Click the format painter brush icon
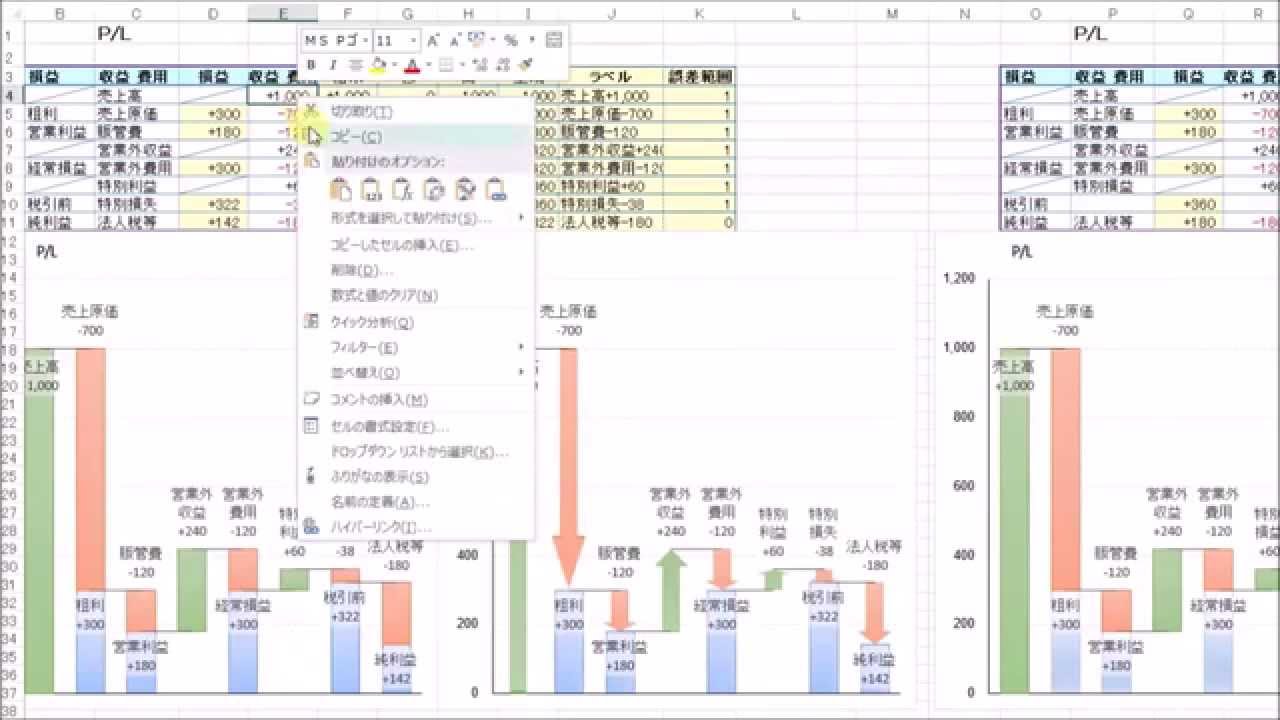 click(x=525, y=65)
